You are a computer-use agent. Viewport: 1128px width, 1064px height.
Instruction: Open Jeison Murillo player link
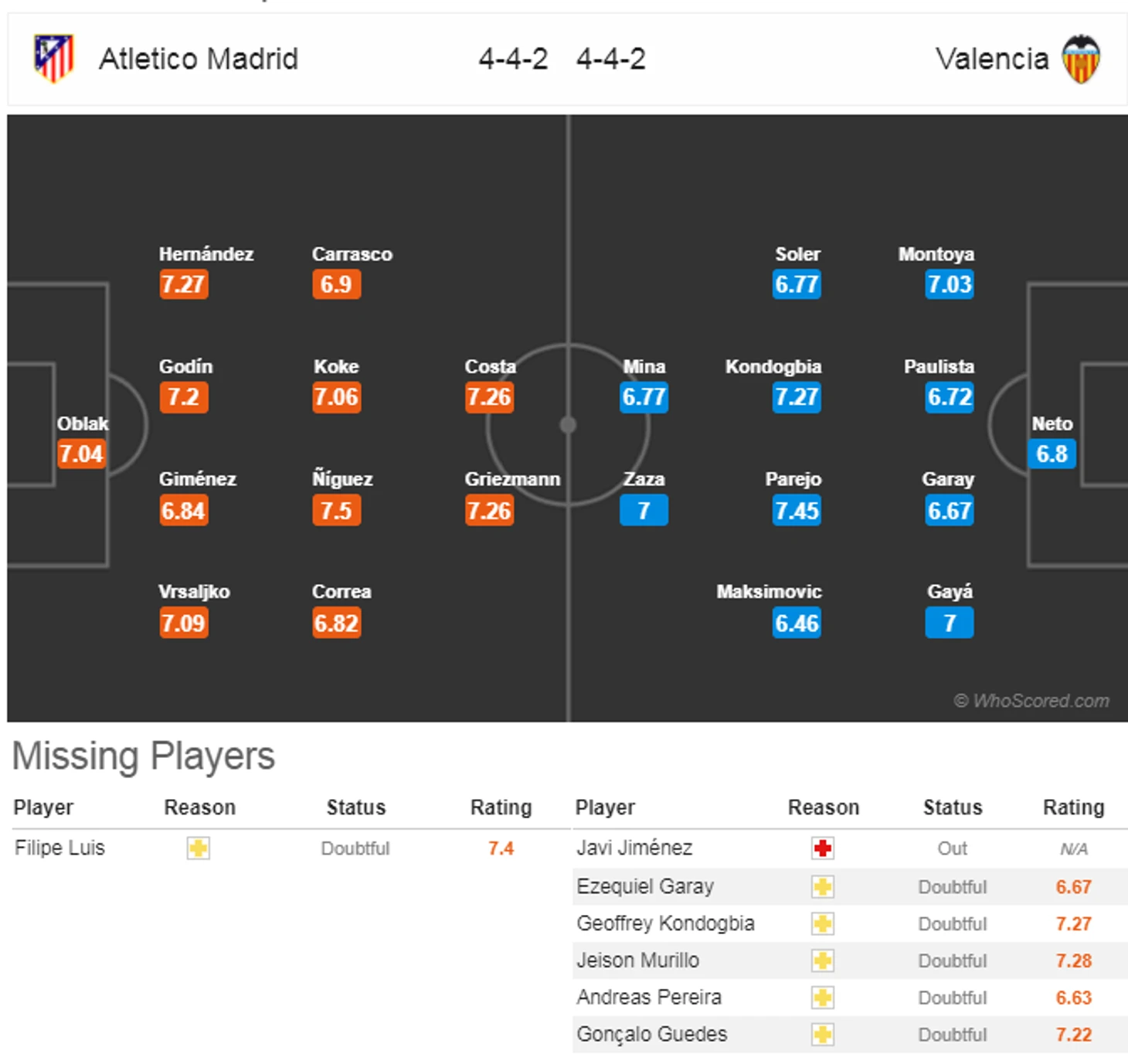point(637,960)
